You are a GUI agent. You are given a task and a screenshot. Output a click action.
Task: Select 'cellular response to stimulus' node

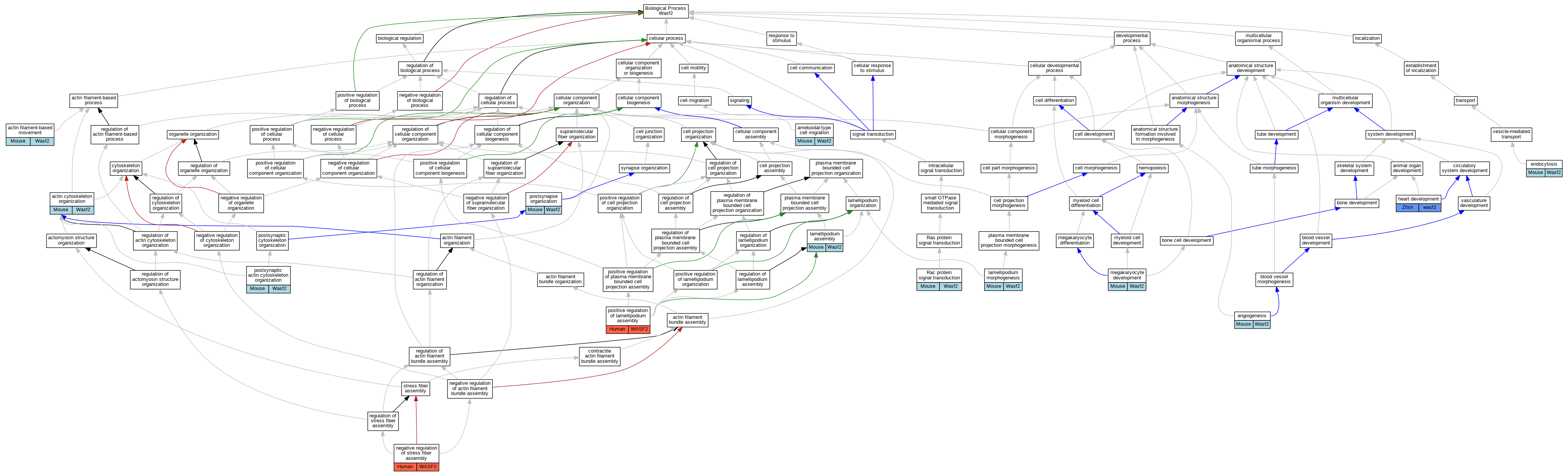pyautogui.click(x=872, y=68)
